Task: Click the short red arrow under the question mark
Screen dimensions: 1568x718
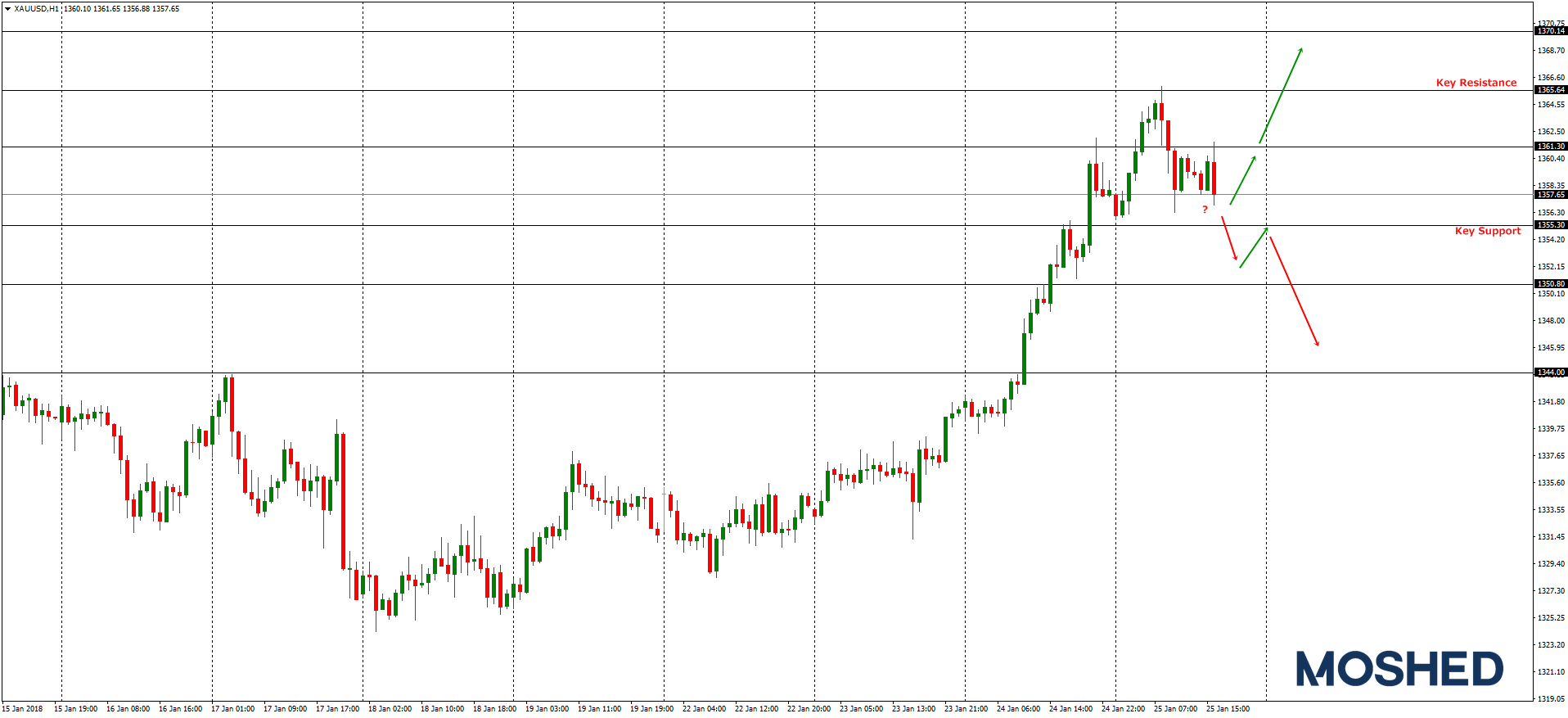Action: coord(1229,238)
